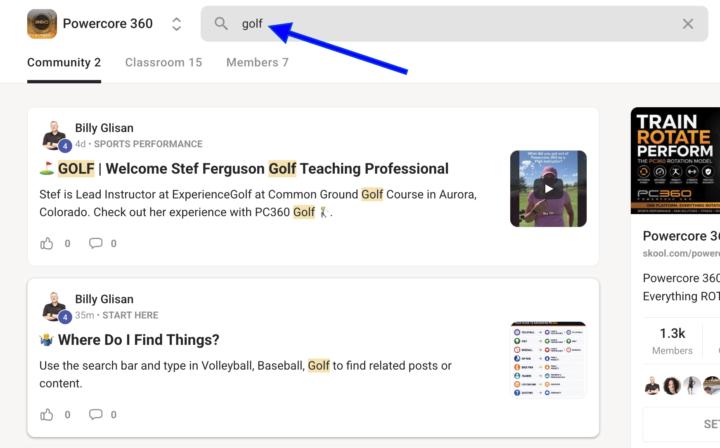Expand the Powercore 360 group switcher arrows
Screen dimensions: 720x448
point(176,24)
